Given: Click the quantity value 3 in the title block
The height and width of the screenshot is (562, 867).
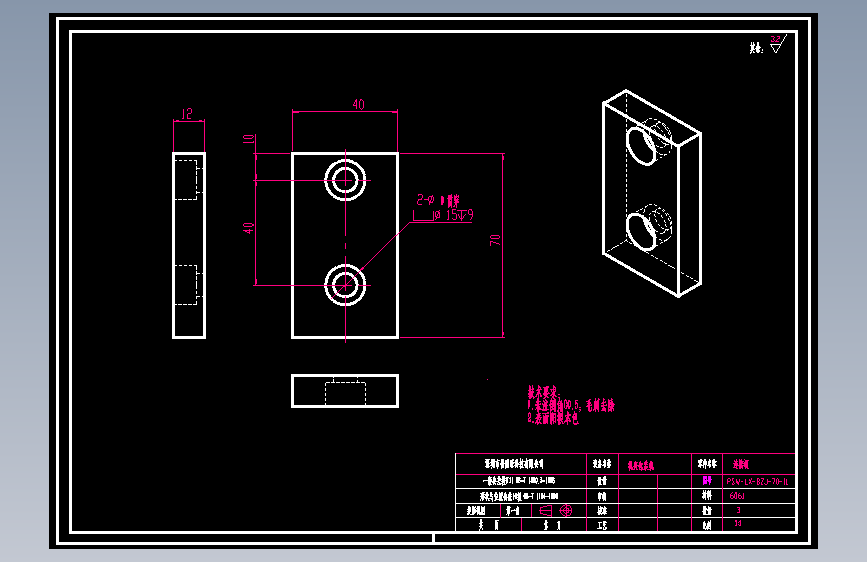Looking at the screenshot, I should click(738, 510).
